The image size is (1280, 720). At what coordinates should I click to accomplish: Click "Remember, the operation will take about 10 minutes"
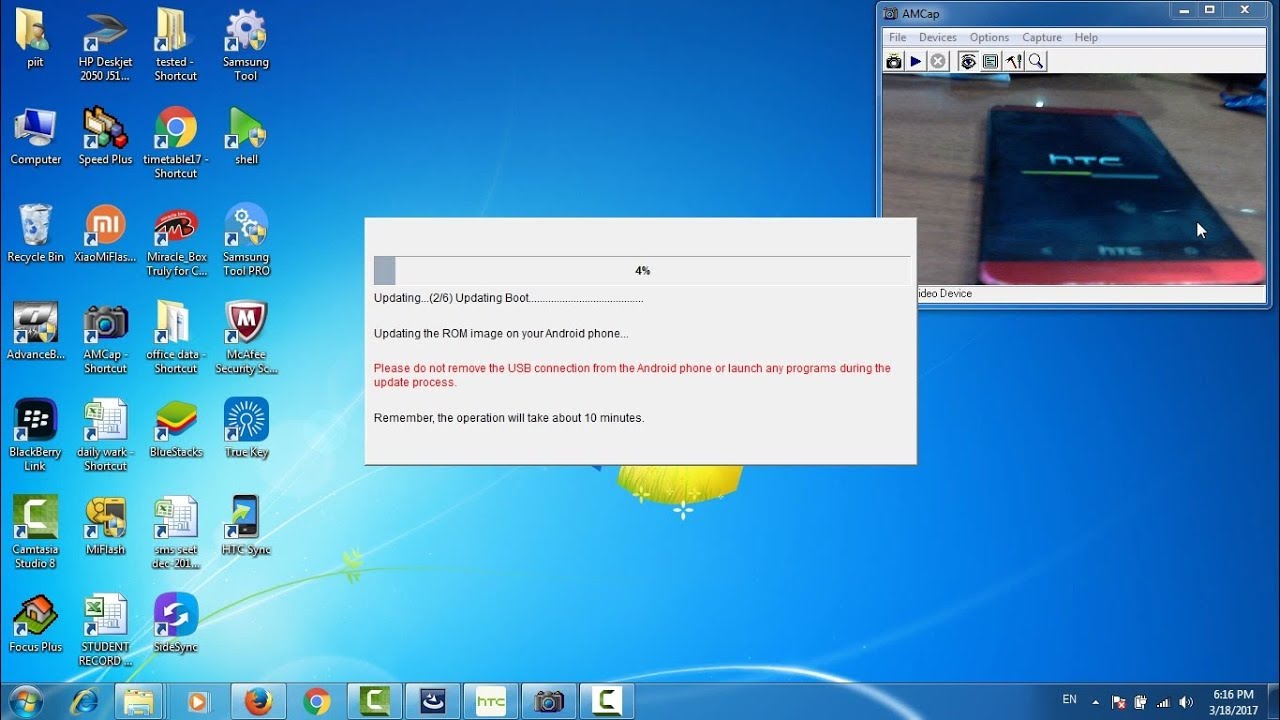pos(509,418)
